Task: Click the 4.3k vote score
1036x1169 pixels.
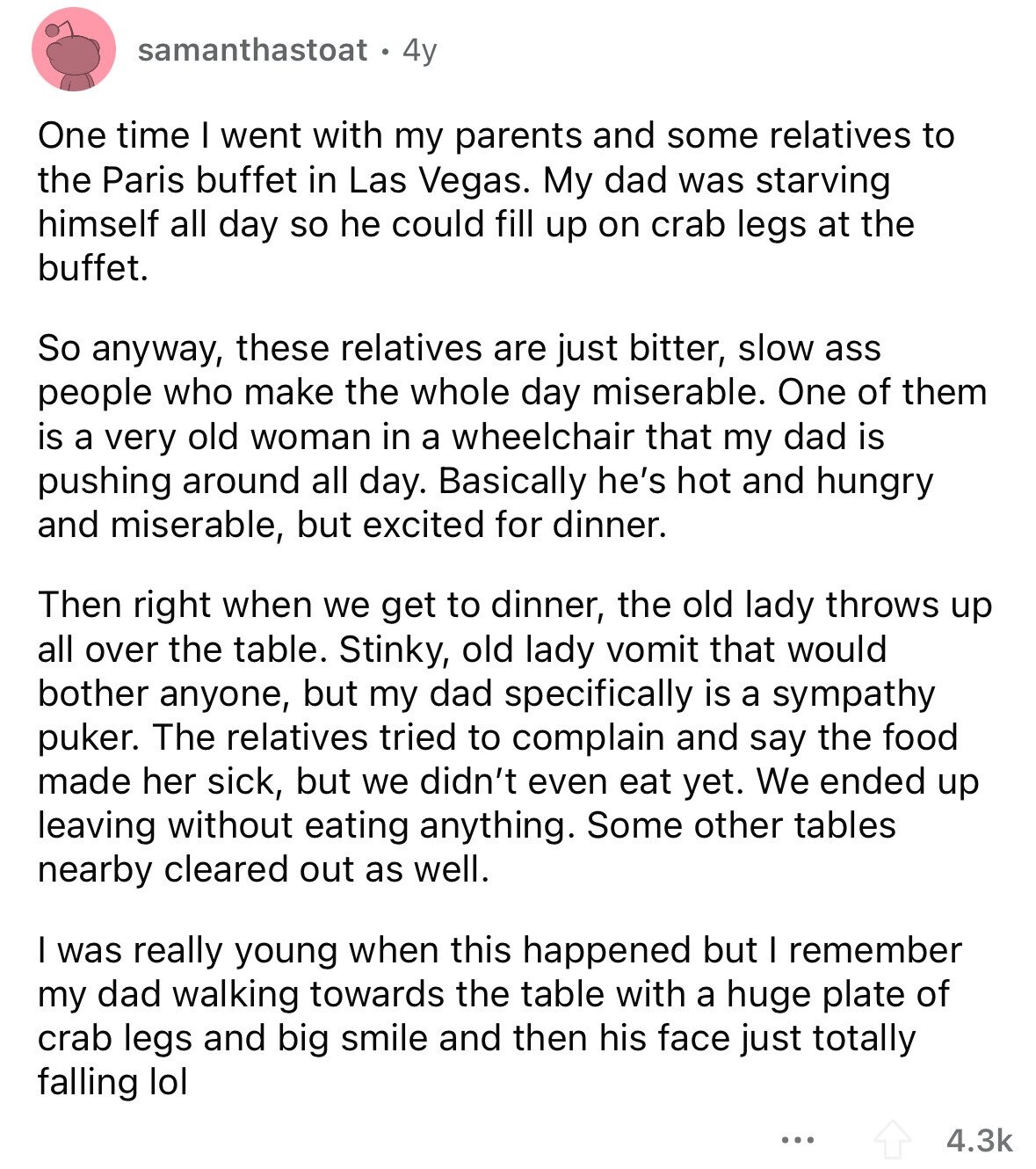Action: (979, 1140)
